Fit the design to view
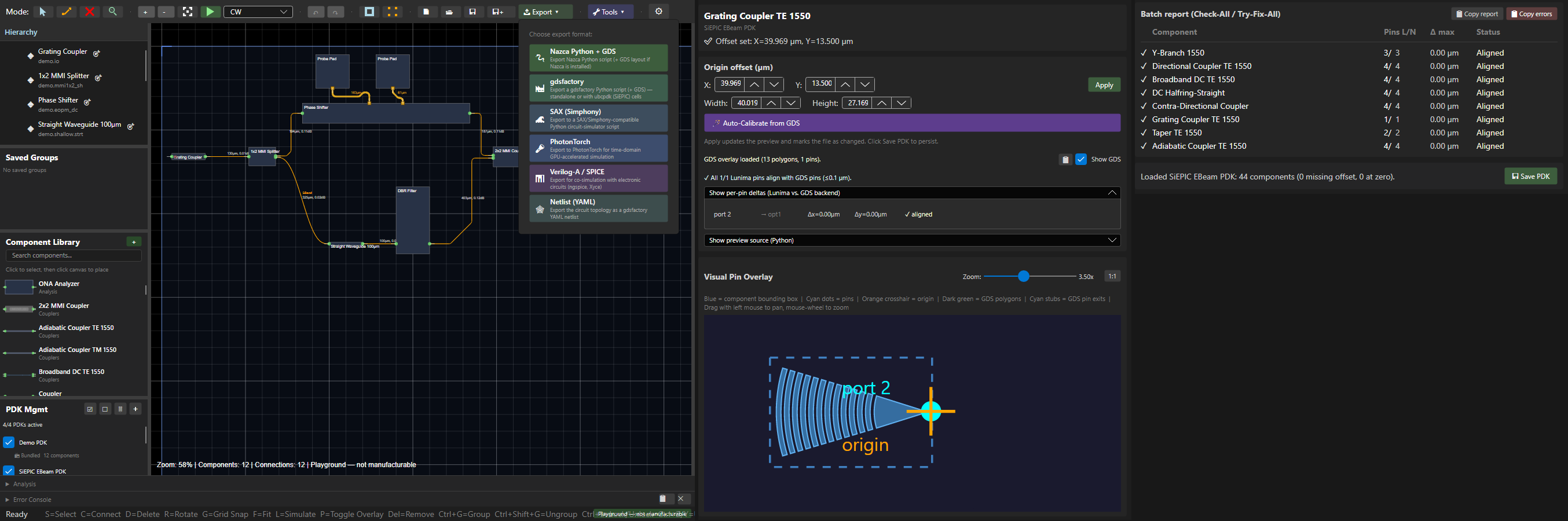This screenshot has height=521, width=1568. 188,12
